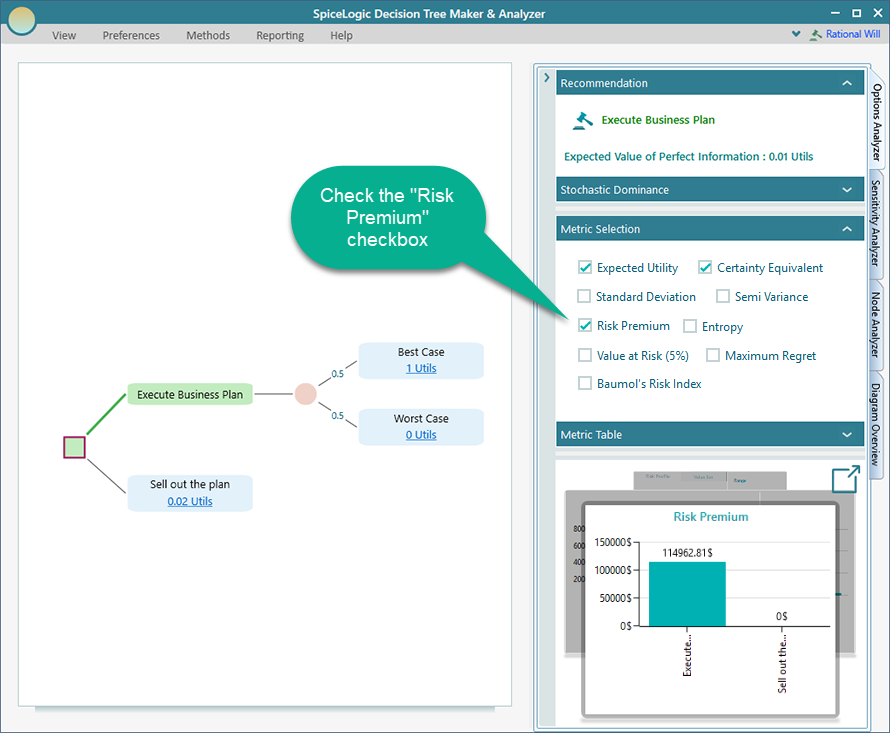Enable the Standard Deviation checkbox

click(585, 297)
